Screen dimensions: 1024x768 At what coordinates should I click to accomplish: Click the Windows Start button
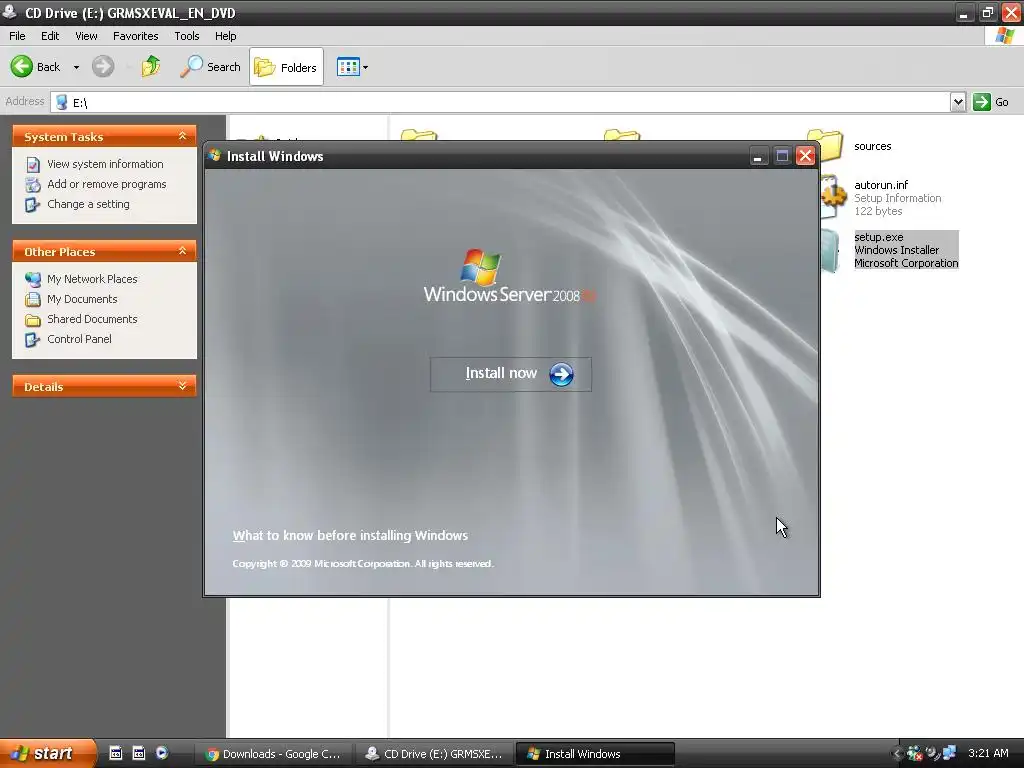tap(47, 753)
